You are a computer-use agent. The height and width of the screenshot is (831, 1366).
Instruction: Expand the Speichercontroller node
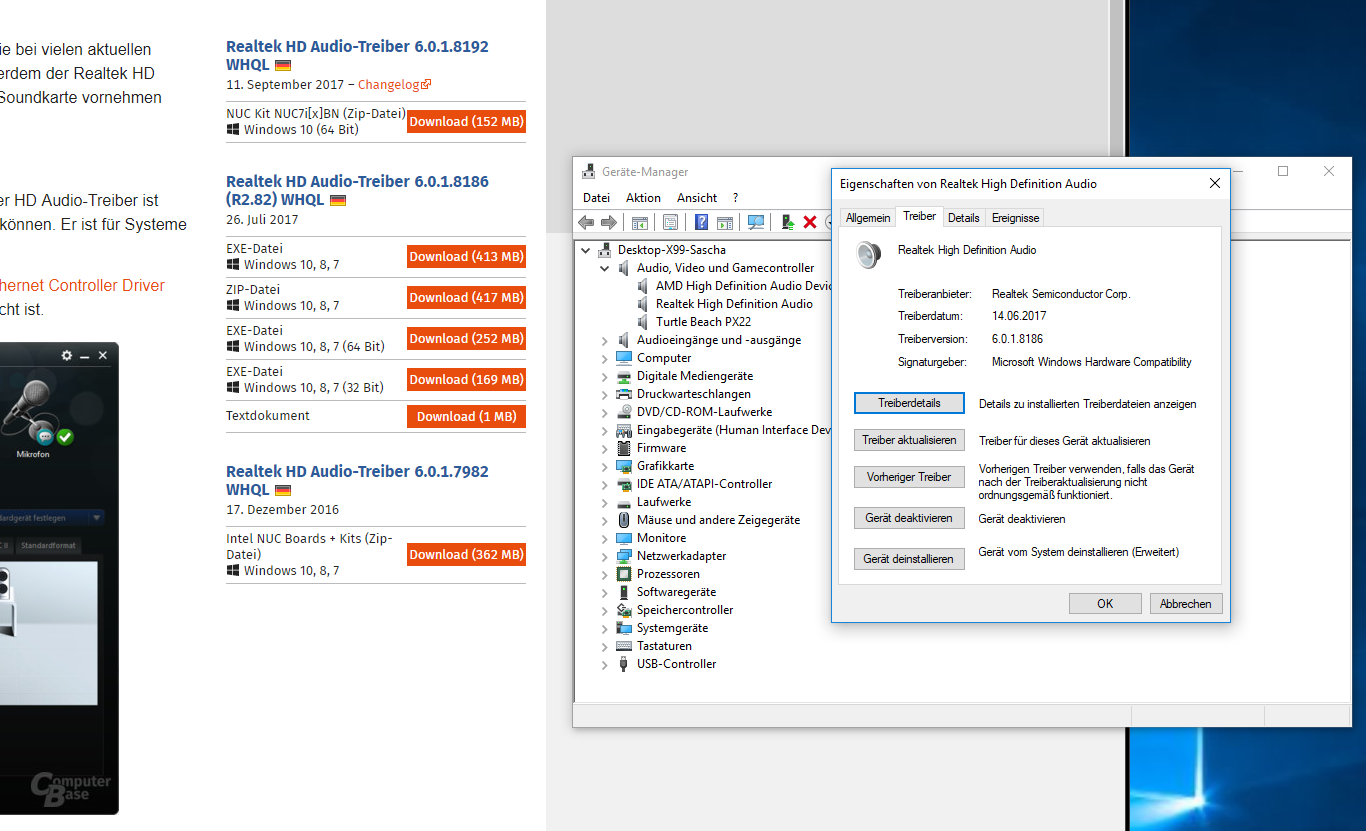coord(605,611)
